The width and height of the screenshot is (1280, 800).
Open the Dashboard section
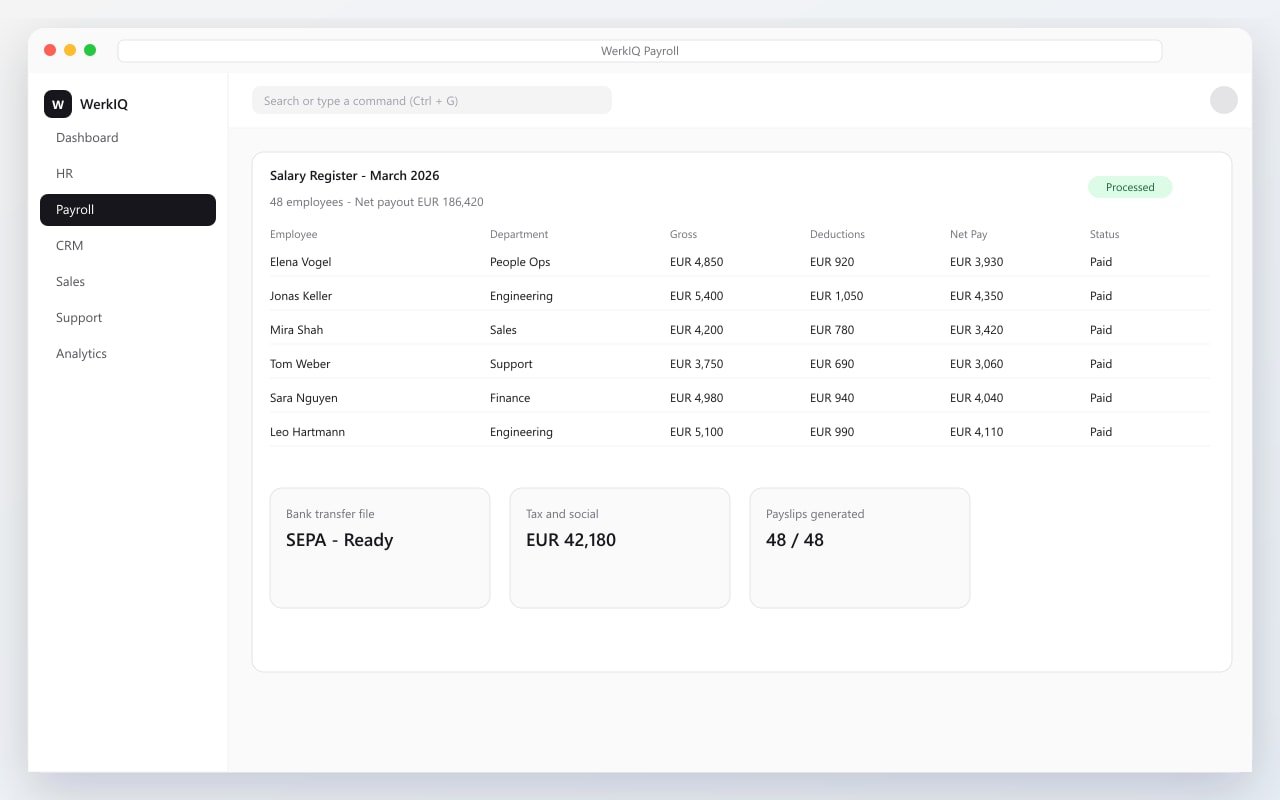(x=128, y=138)
